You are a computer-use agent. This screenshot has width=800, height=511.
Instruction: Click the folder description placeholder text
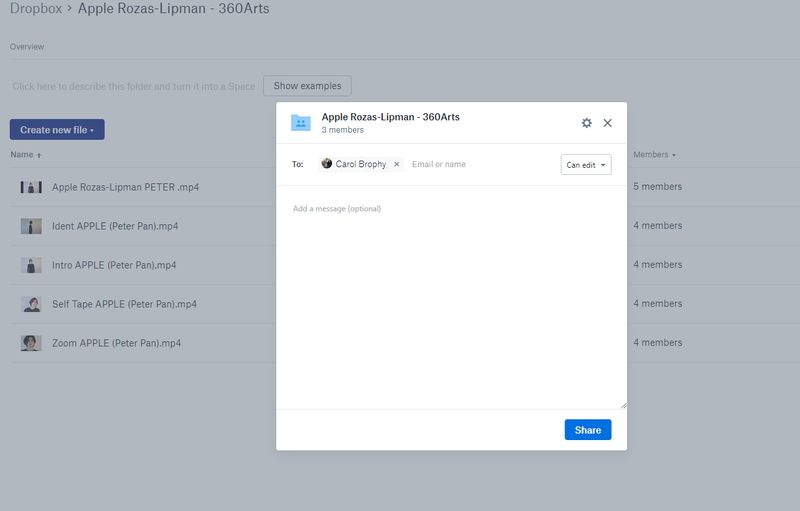134,87
